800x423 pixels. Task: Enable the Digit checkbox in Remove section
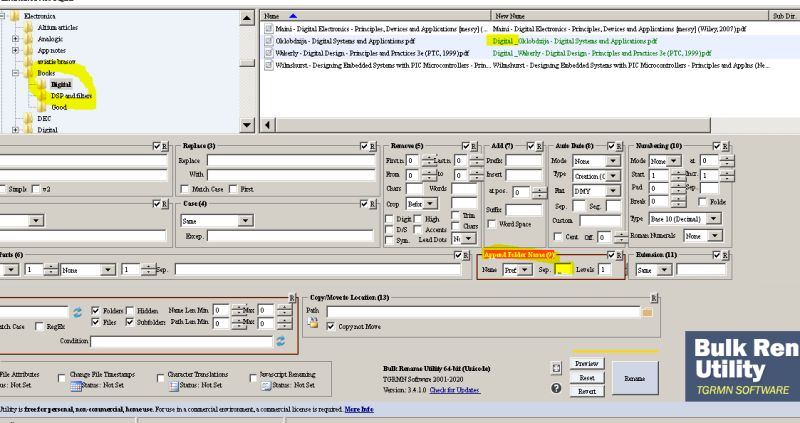point(389,219)
